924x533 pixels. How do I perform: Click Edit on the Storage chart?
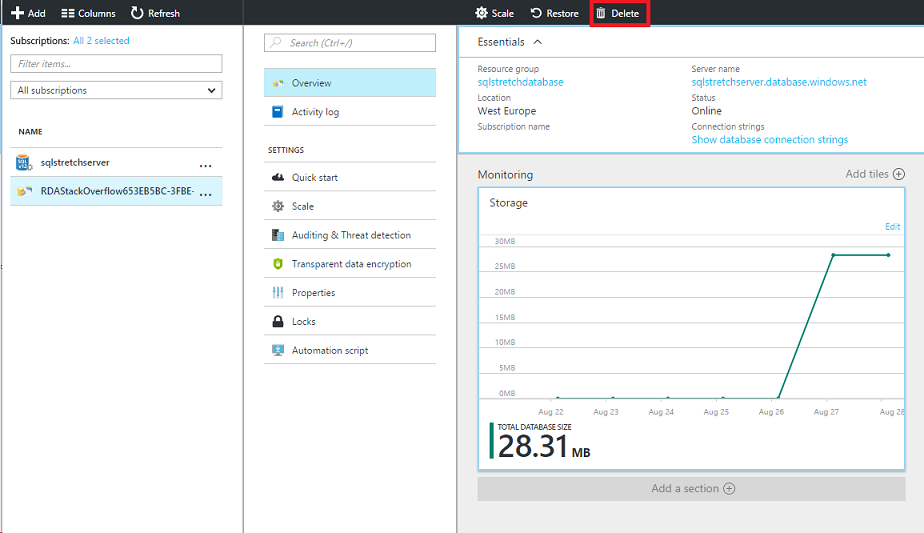coord(892,227)
